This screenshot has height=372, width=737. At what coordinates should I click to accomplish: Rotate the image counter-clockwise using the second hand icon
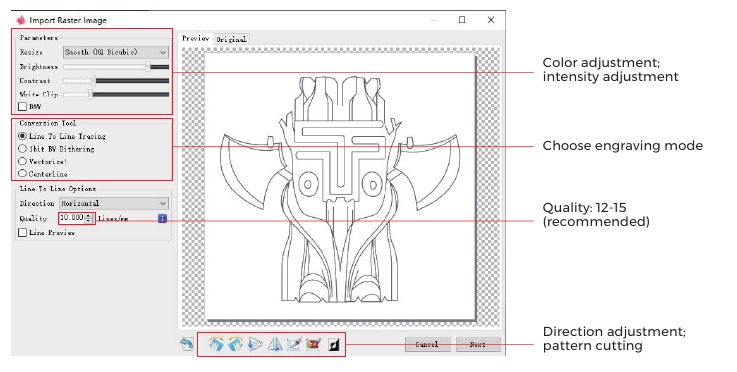click(x=235, y=344)
